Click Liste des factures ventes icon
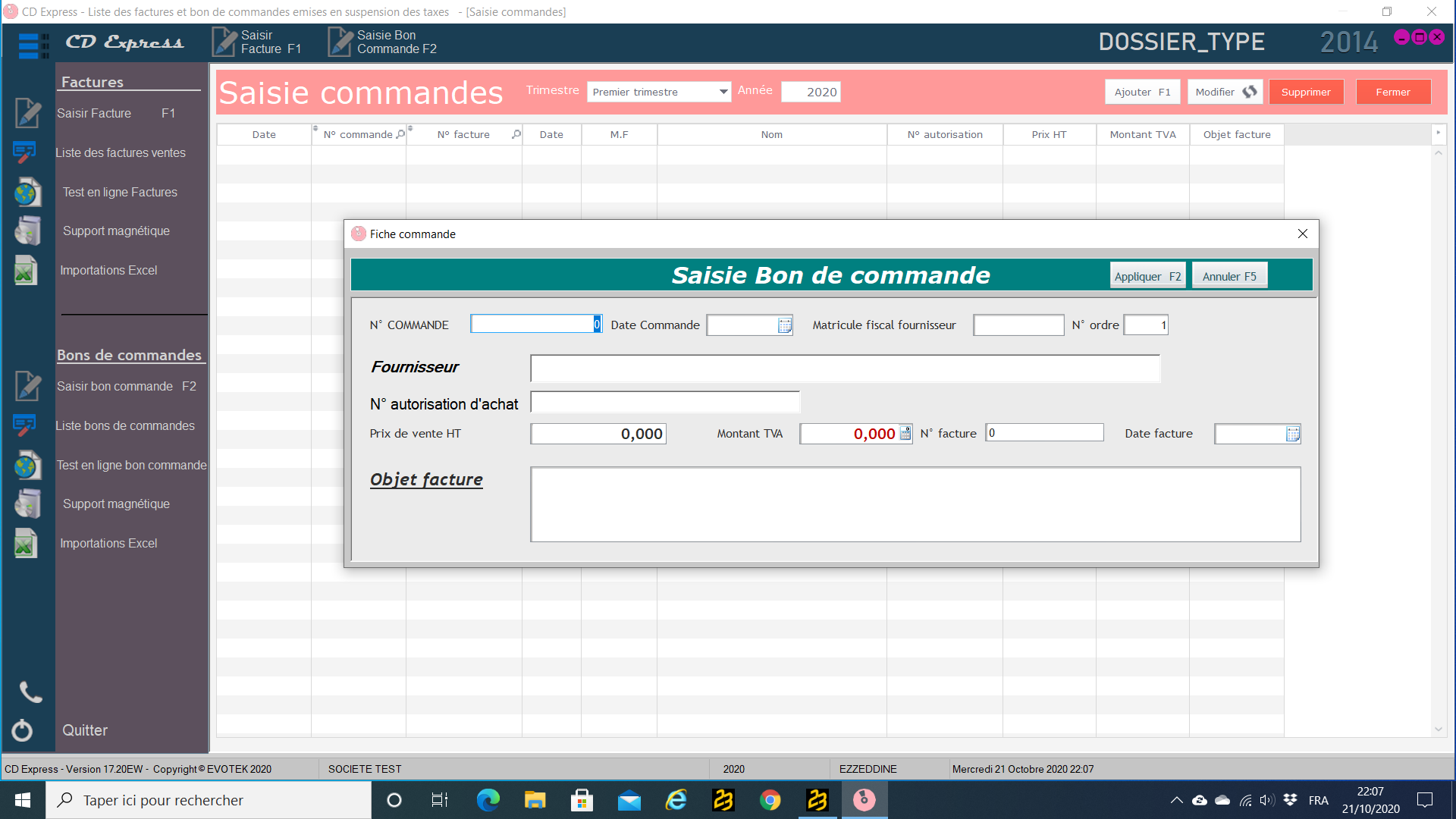Screen dimensions: 1456x819 pyautogui.click(x=24, y=152)
